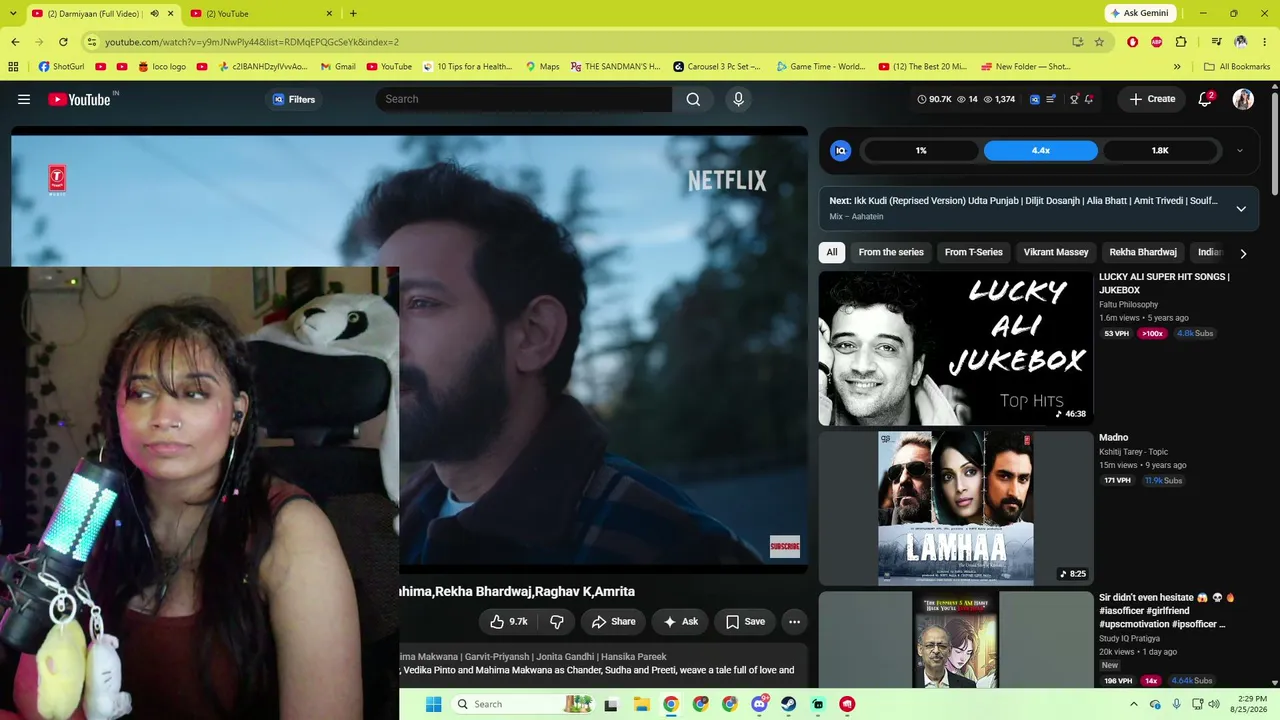
Task: Share the video
Action: [614, 621]
